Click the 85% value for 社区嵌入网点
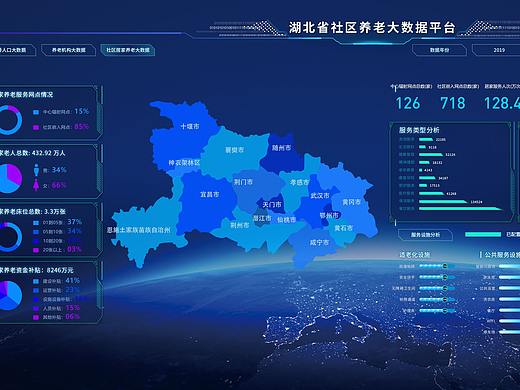 [82, 127]
